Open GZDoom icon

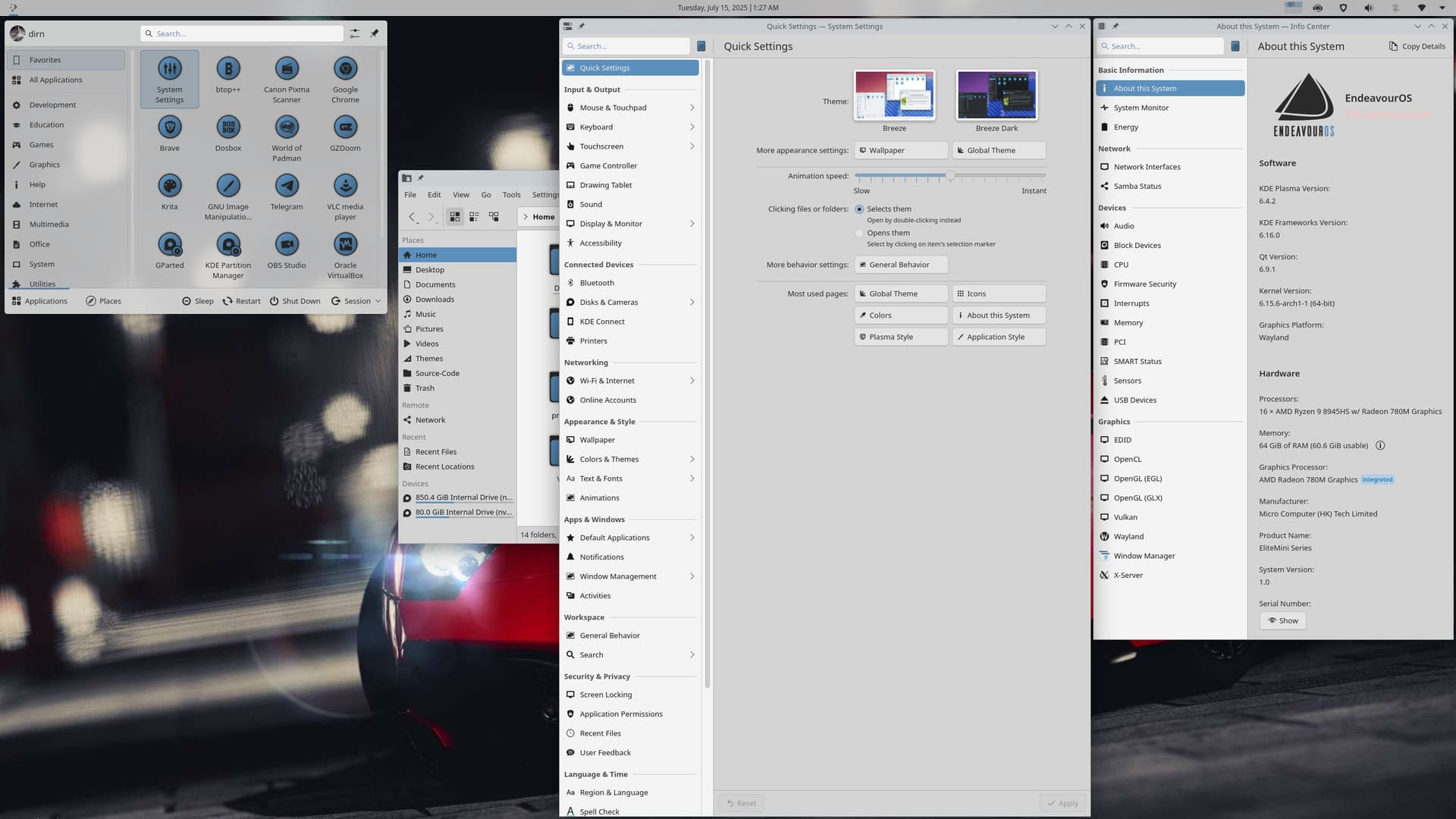click(345, 133)
